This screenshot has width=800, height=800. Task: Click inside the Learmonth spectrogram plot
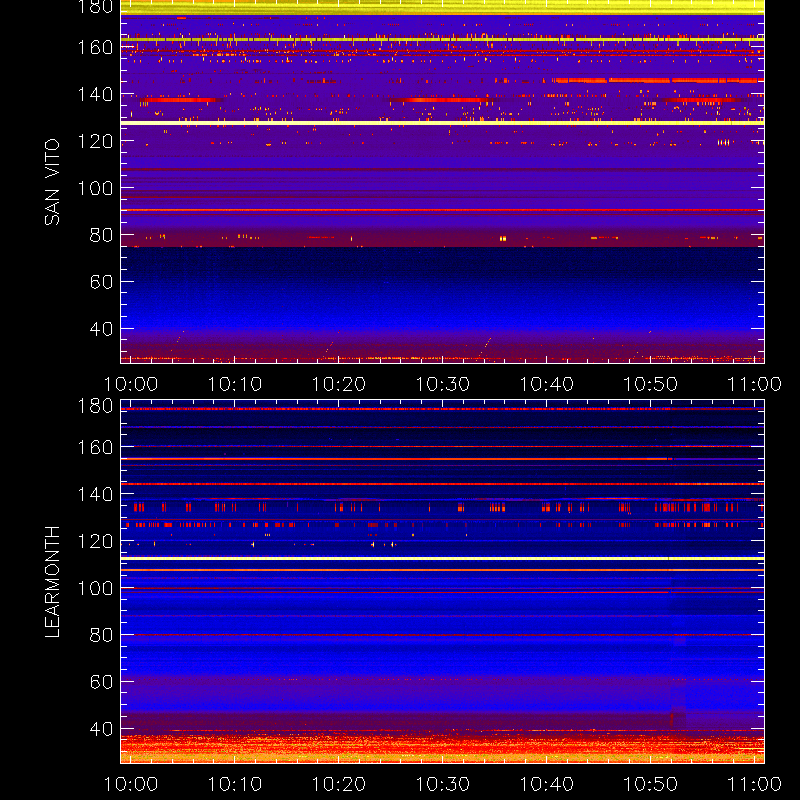[442, 582]
